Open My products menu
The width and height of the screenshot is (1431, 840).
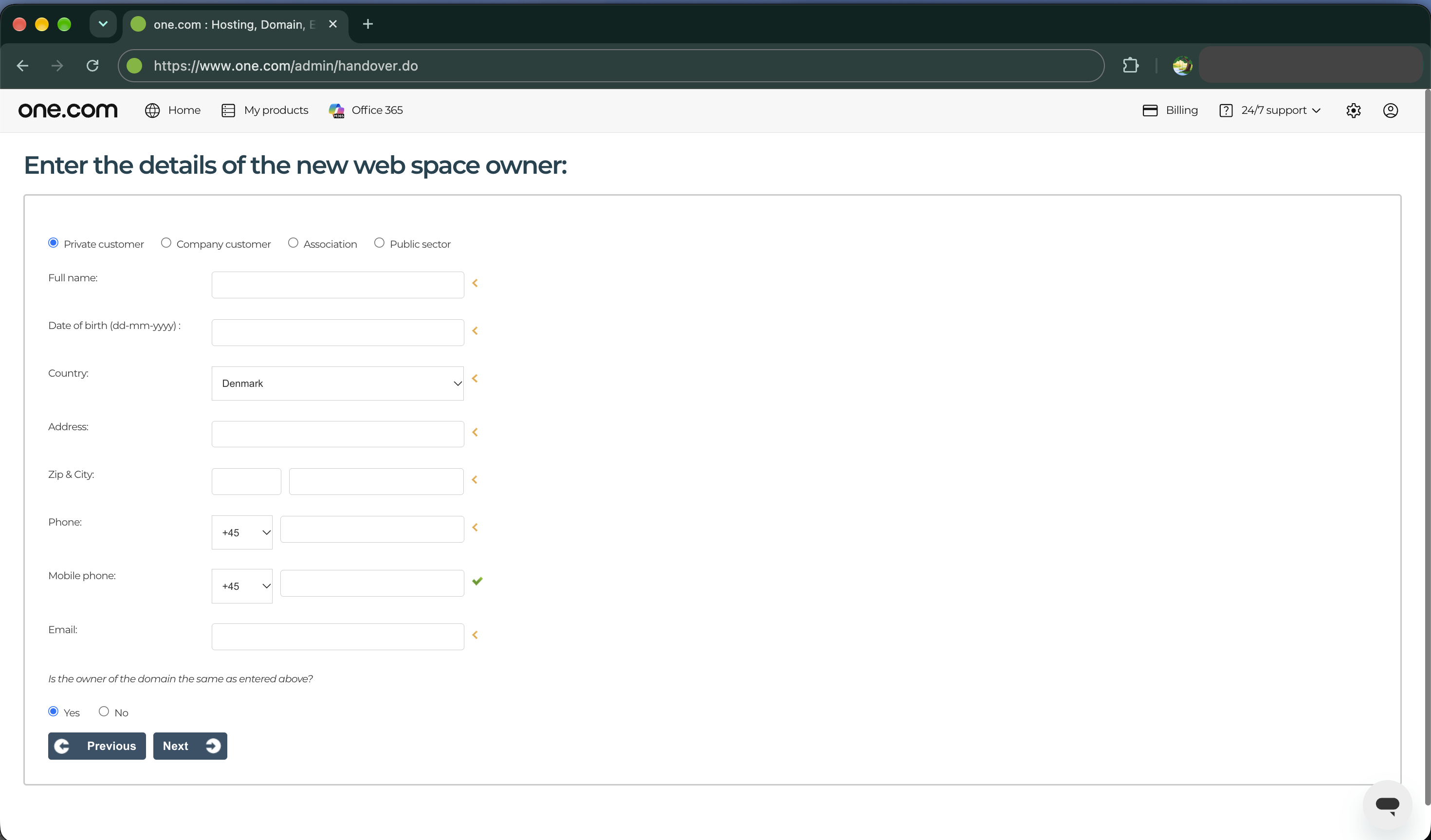click(x=276, y=110)
